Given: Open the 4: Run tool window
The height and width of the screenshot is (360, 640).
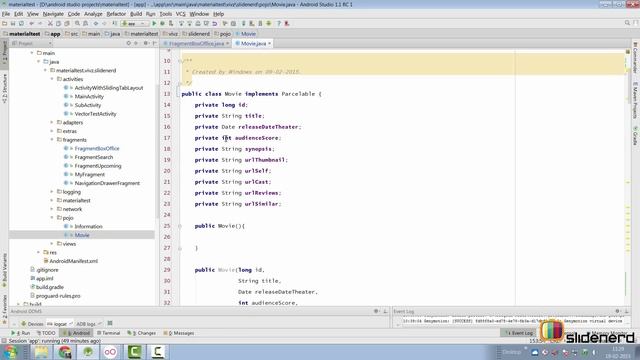Looking at the screenshot, I should (x=20, y=333).
